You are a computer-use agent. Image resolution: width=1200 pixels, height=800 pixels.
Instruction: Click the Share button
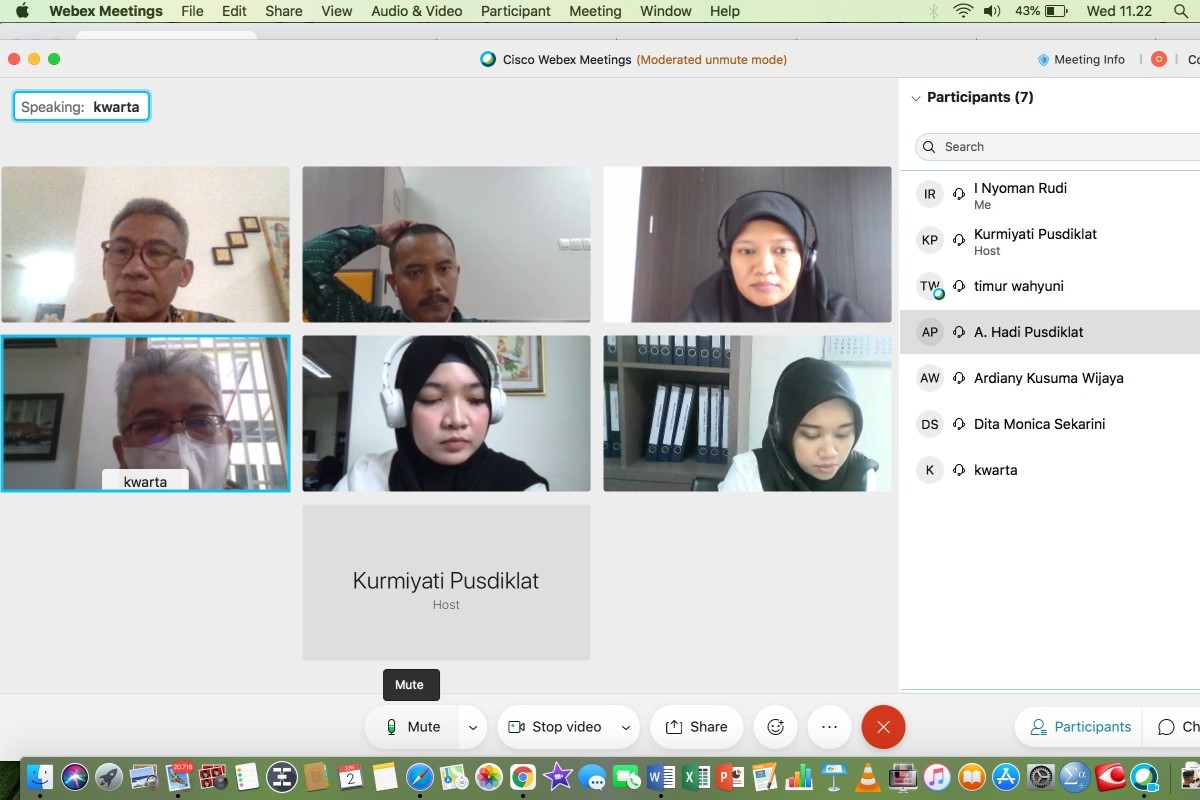point(696,727)
